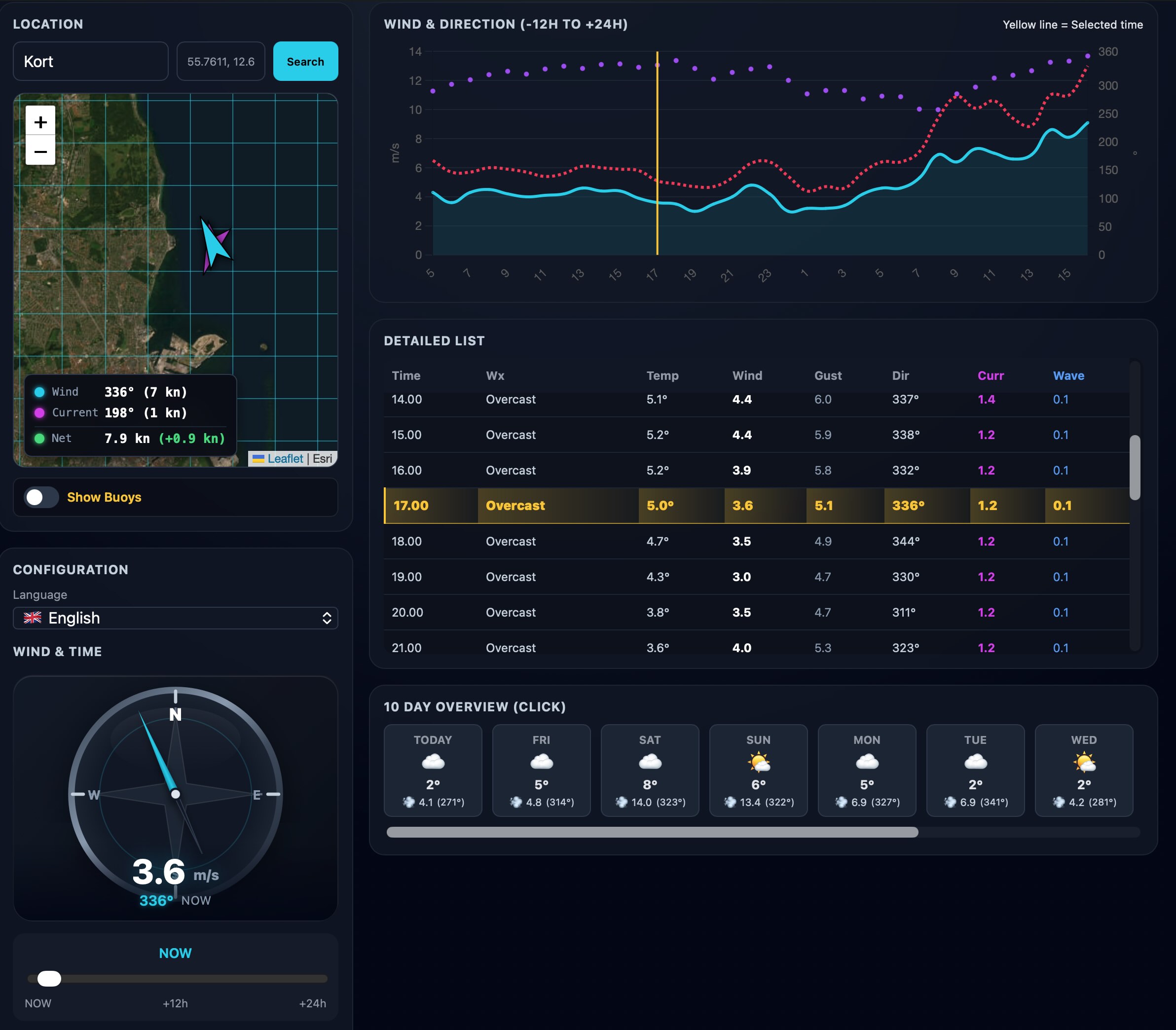Select the MON card in 10 day overview
The width and height of the screenshot is (1176, 1030).
point(866,770)
